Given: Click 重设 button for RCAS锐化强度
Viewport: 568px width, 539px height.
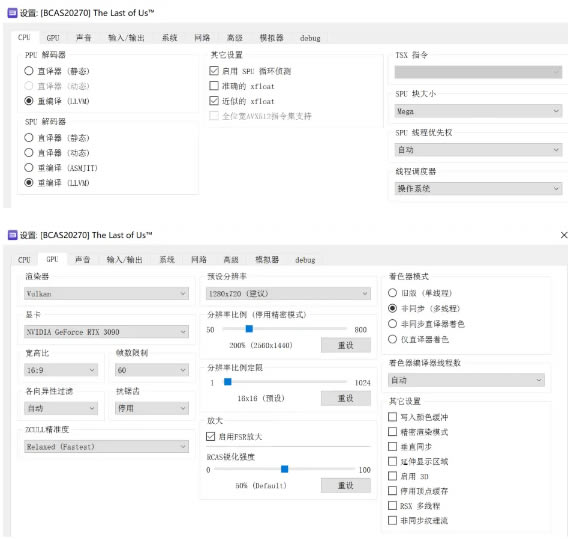Looking at the screenshot, I should (x=346, y=485).
